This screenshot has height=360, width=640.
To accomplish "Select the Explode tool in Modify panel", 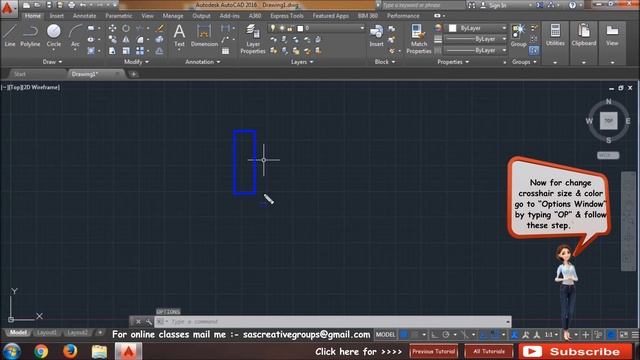I will (x=160, y=40).
